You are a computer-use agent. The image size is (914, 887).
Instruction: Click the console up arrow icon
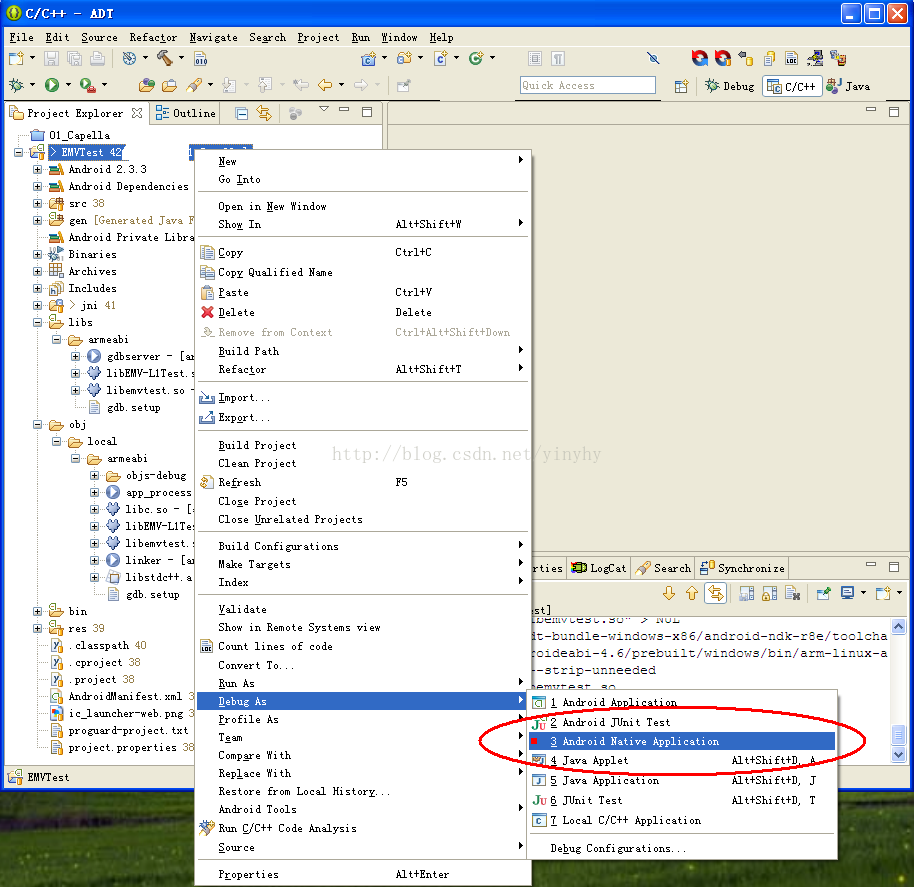tap(692, 593)
